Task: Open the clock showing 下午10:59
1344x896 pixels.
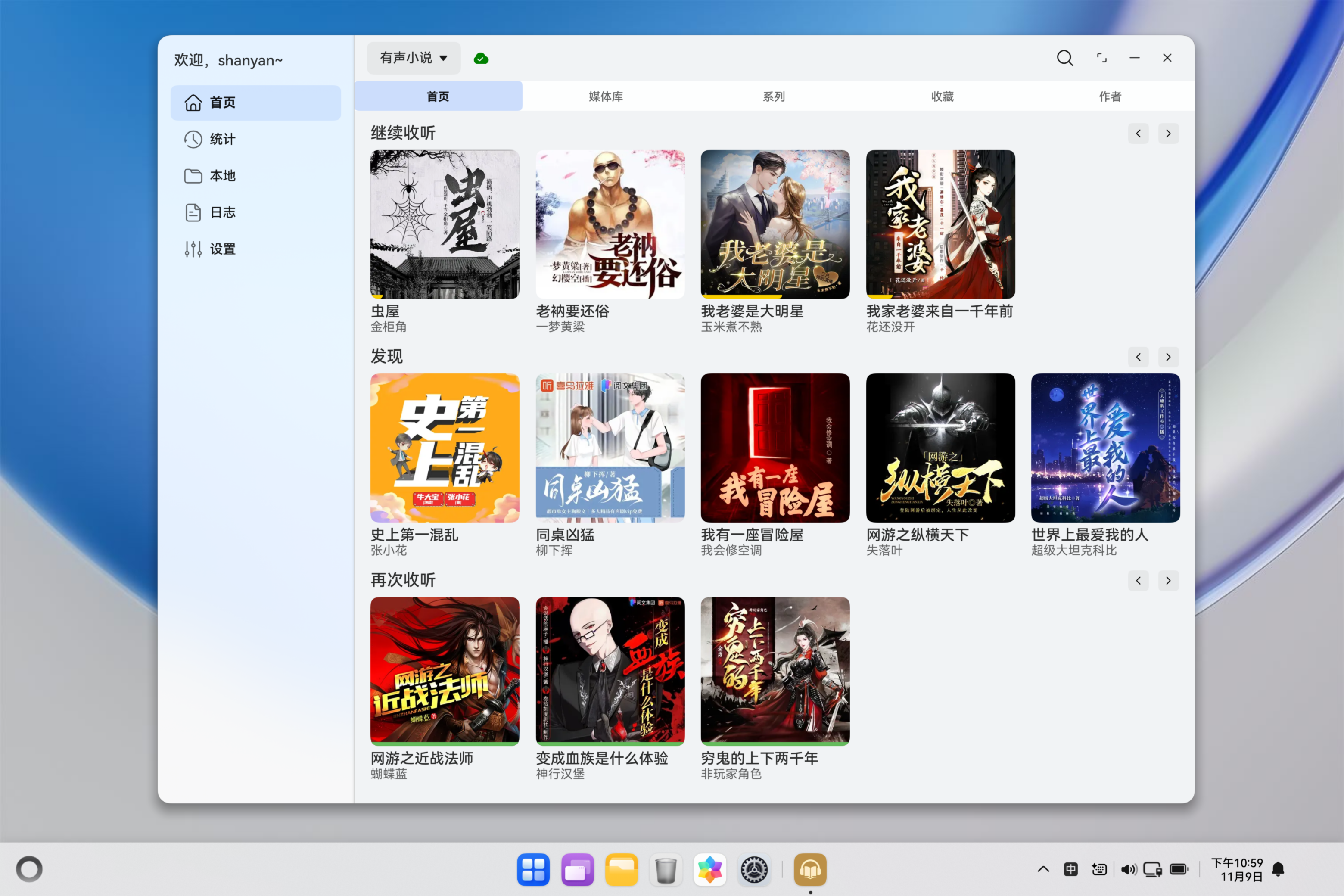Action: click(x=1237, y=869)
